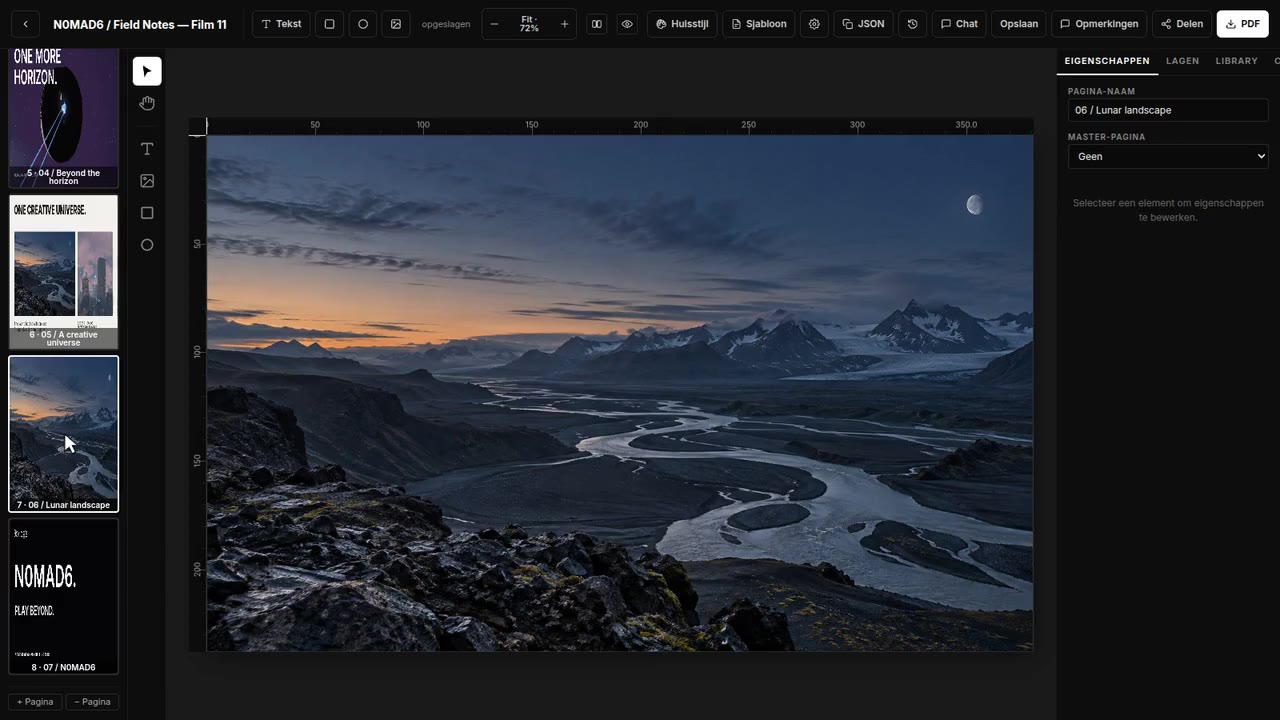Insert image from top toolbar
This screenshot has width=1280, height=720.
coord(396,24)
